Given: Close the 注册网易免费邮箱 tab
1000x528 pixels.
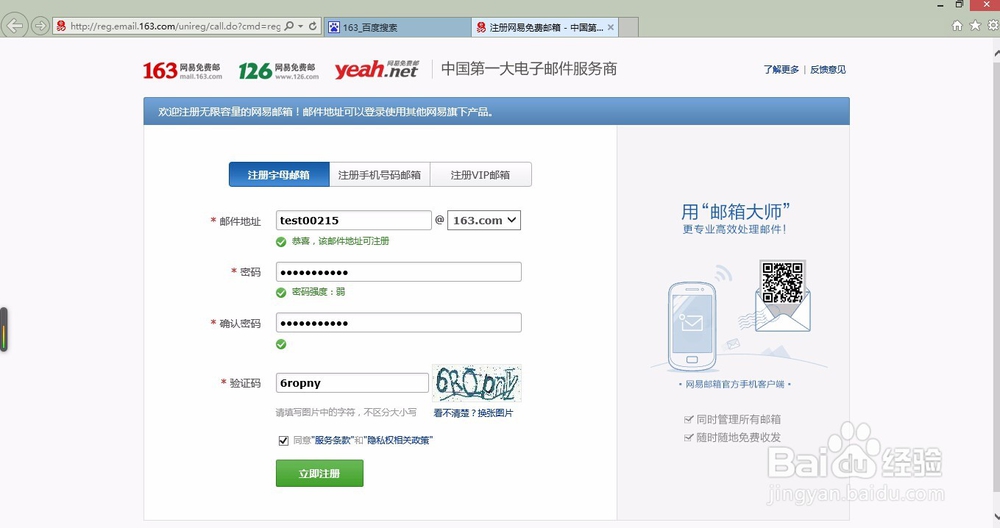Looking at the screenshot, I should 611,27.
